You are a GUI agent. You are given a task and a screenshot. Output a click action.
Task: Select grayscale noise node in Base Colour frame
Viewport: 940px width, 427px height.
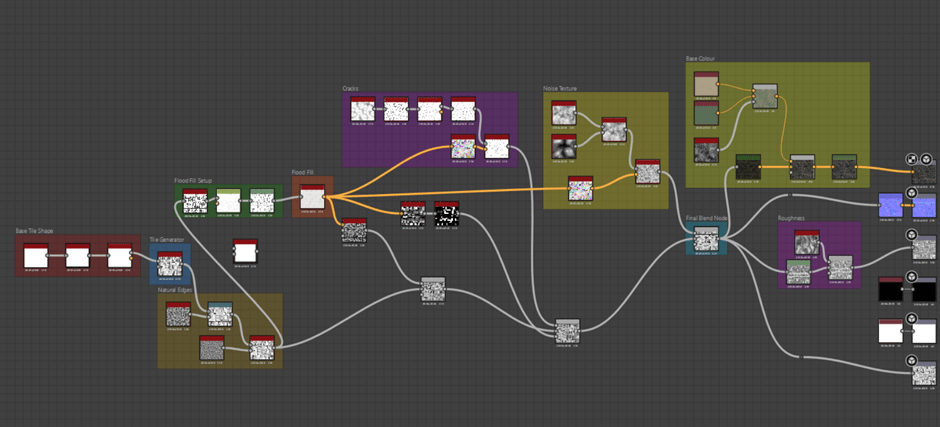pos(707,151)
